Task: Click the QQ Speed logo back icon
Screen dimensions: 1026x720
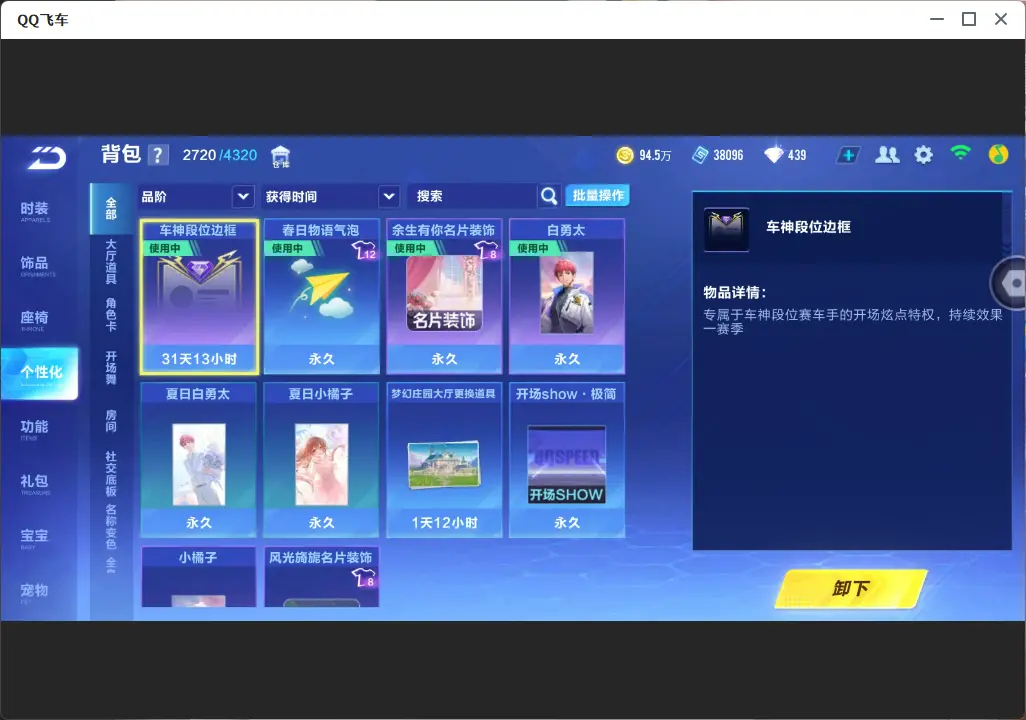Action: tap(46, 158)
